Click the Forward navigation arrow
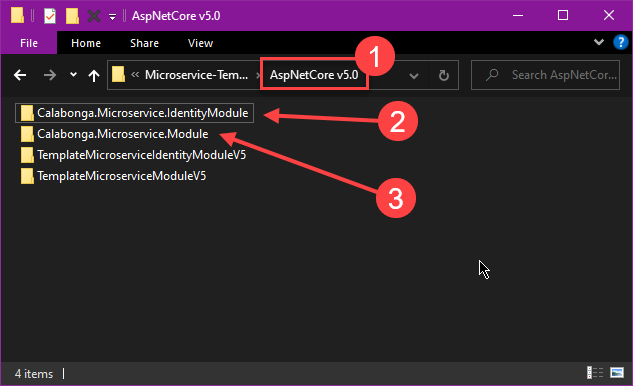This screenshot has height=386, width=633. [50, 75]
